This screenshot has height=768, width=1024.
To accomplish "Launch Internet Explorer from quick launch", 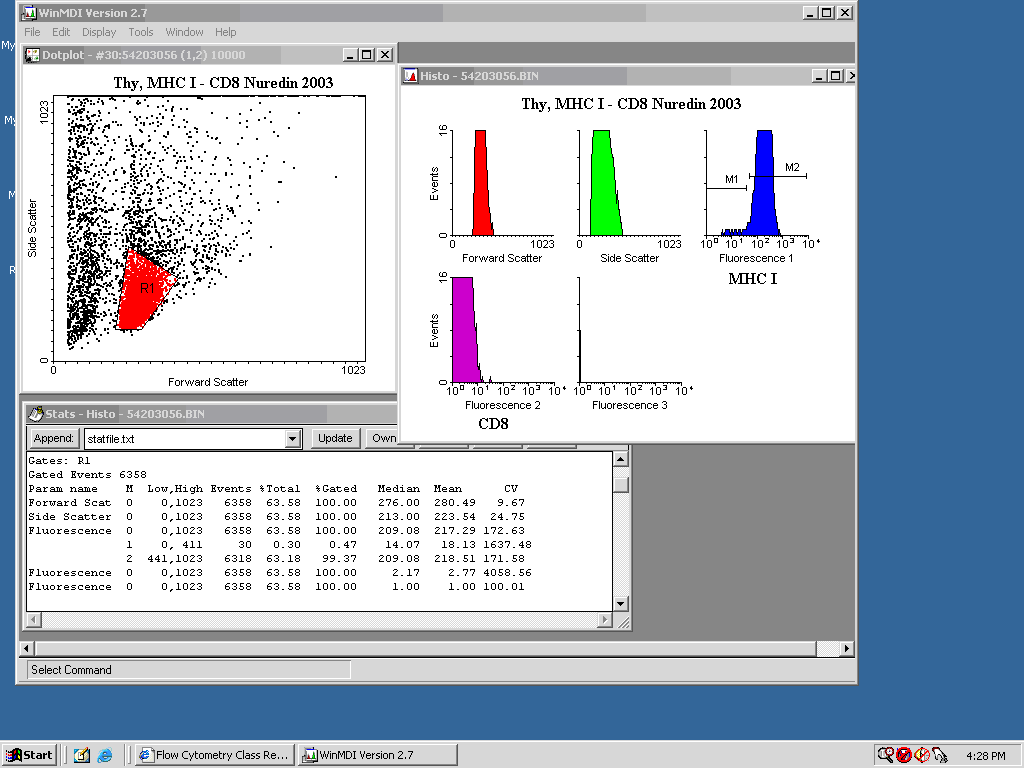I will pyautogui.click(x=104, y=755).
